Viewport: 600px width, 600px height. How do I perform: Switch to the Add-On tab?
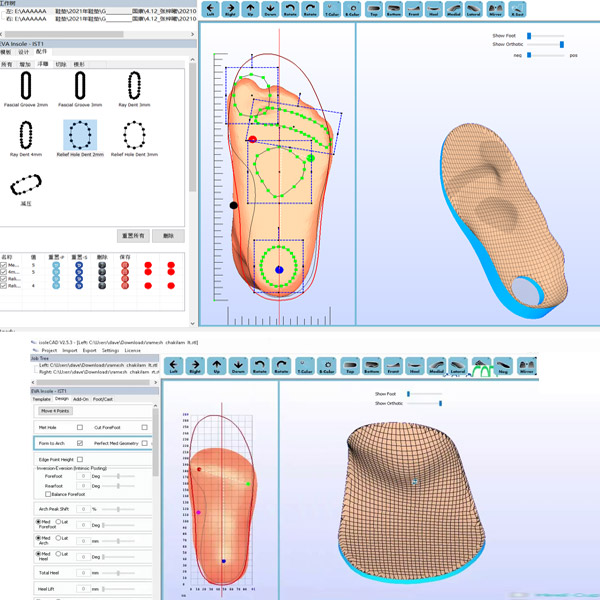pyautogui.click(x=81, y=399)
